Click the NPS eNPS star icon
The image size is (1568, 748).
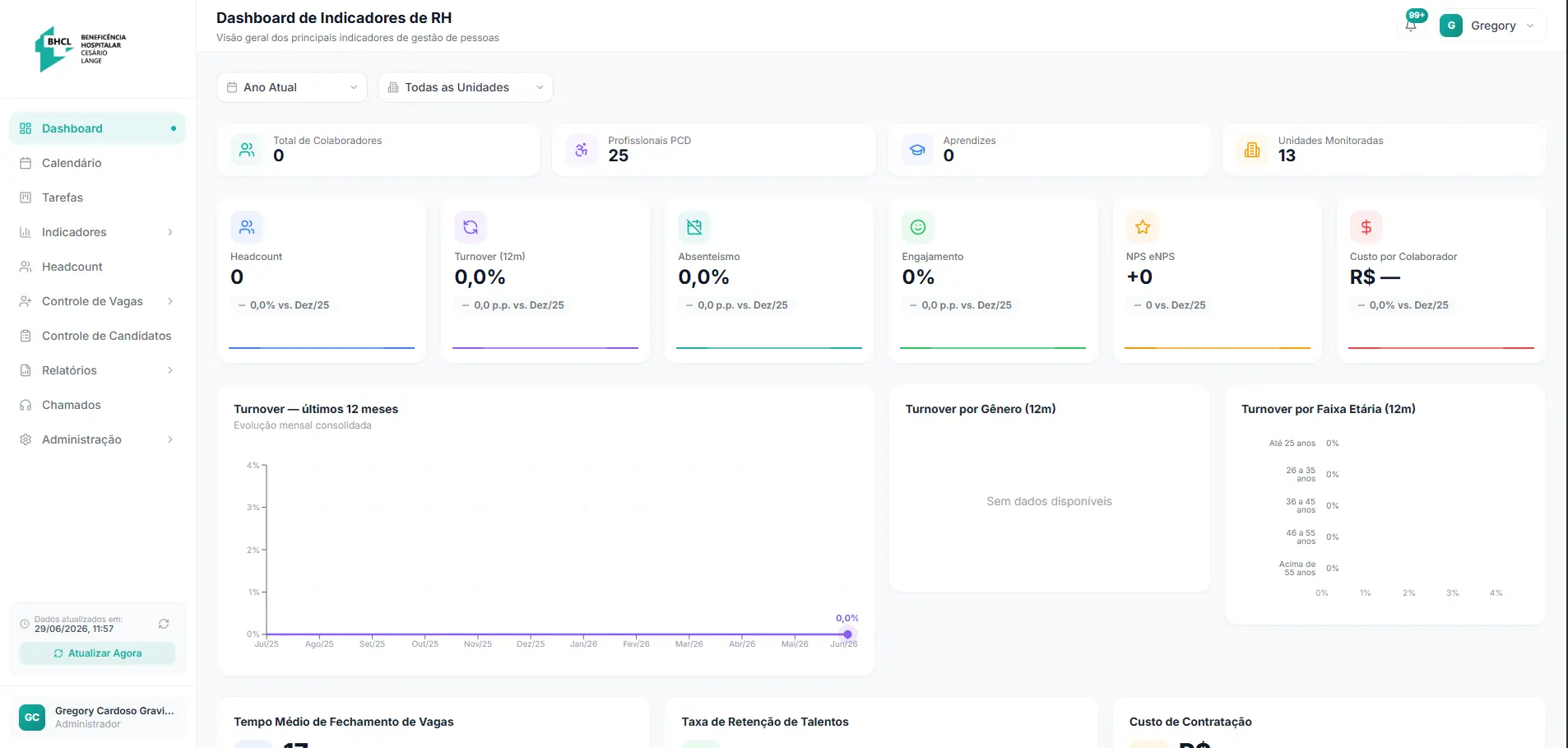pyautogui.click(x=1143, y=227)
